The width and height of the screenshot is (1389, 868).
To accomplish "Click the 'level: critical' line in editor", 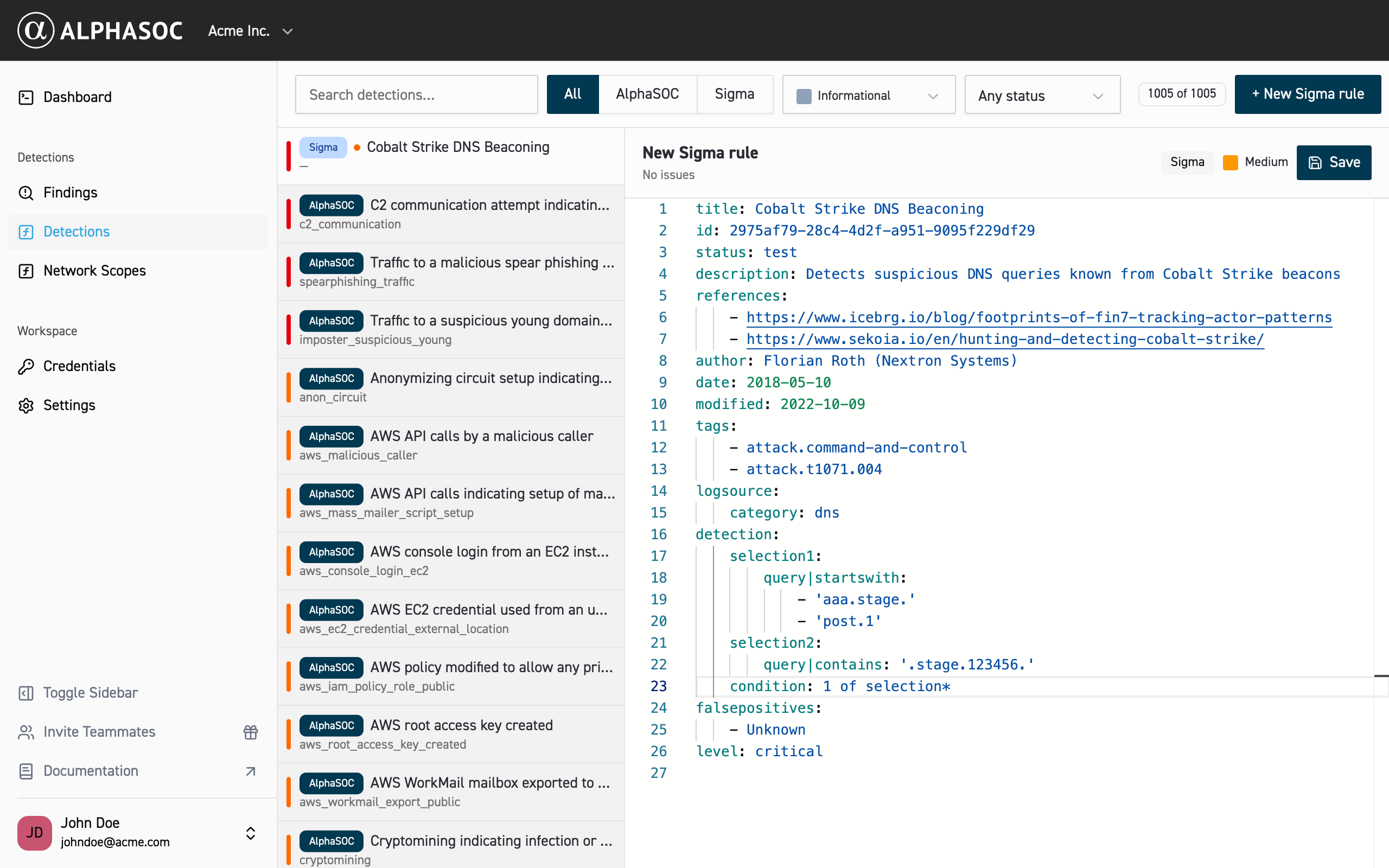I will click(759, 751).
